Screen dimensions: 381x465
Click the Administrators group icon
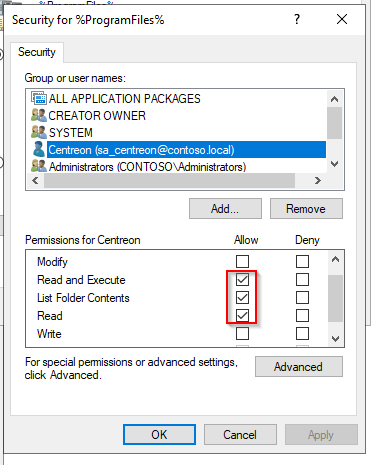pos(39,166)
